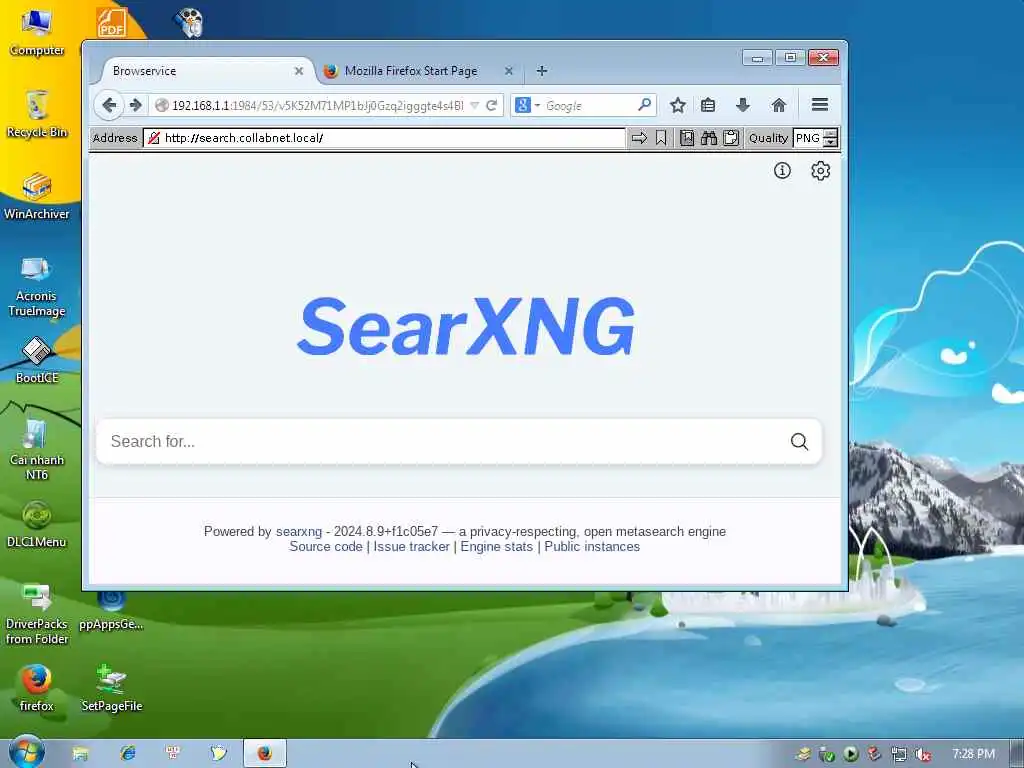Image resolution: width=1024 pixels, height=768 pixels.
Task: Open the Source code link
Action: [x=326, y=547]
